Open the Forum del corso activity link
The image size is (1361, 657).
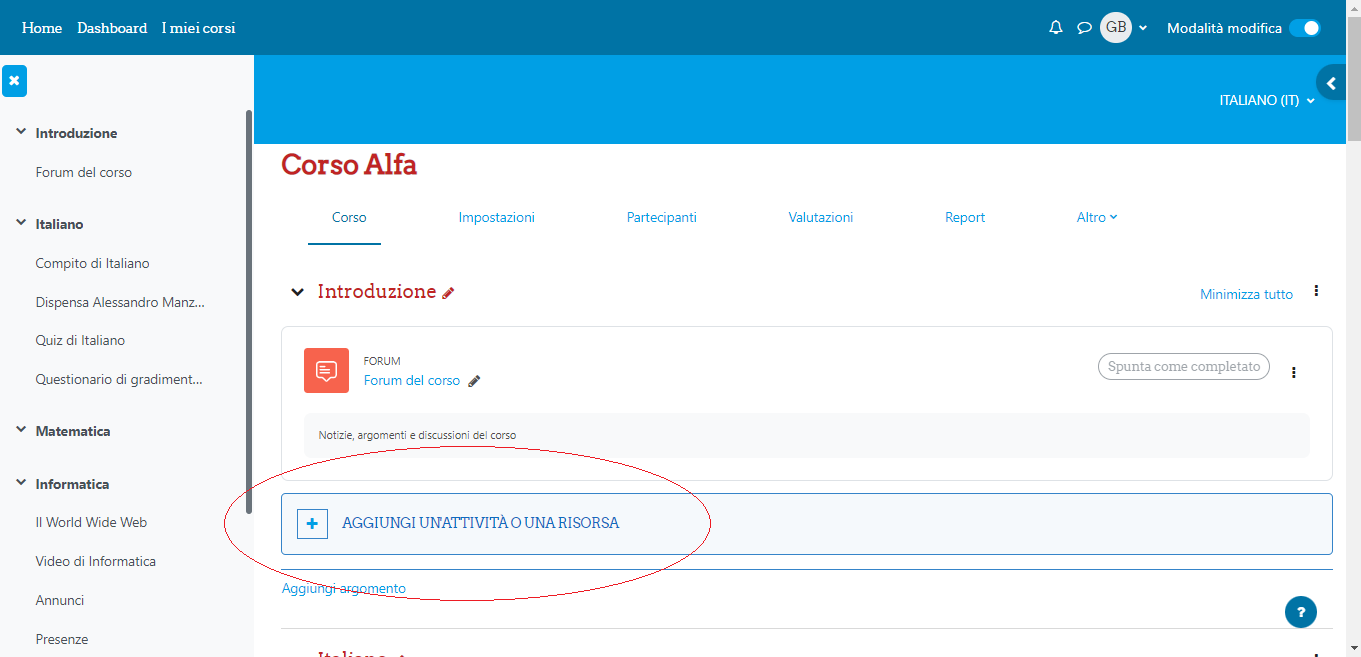[412, 381]
